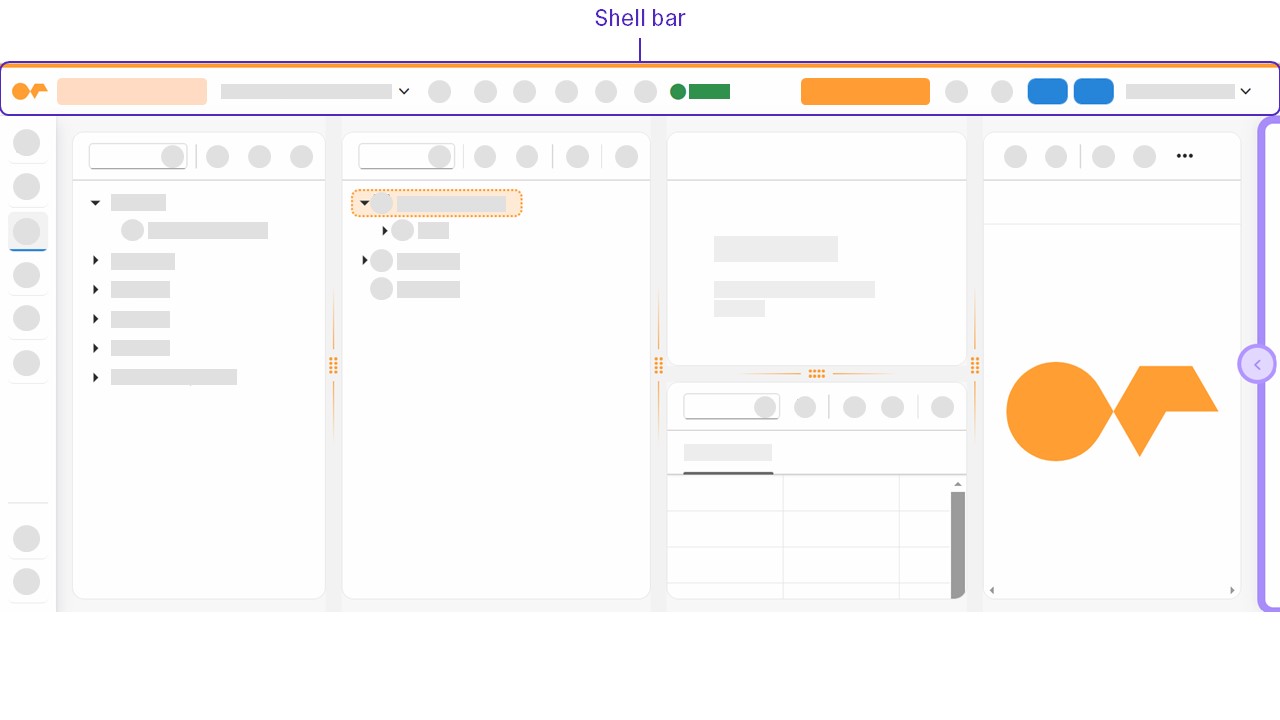Click the vertical scrollbar of the data table
The height and width of the screenshot is (720, 1280).
(958, 545)
